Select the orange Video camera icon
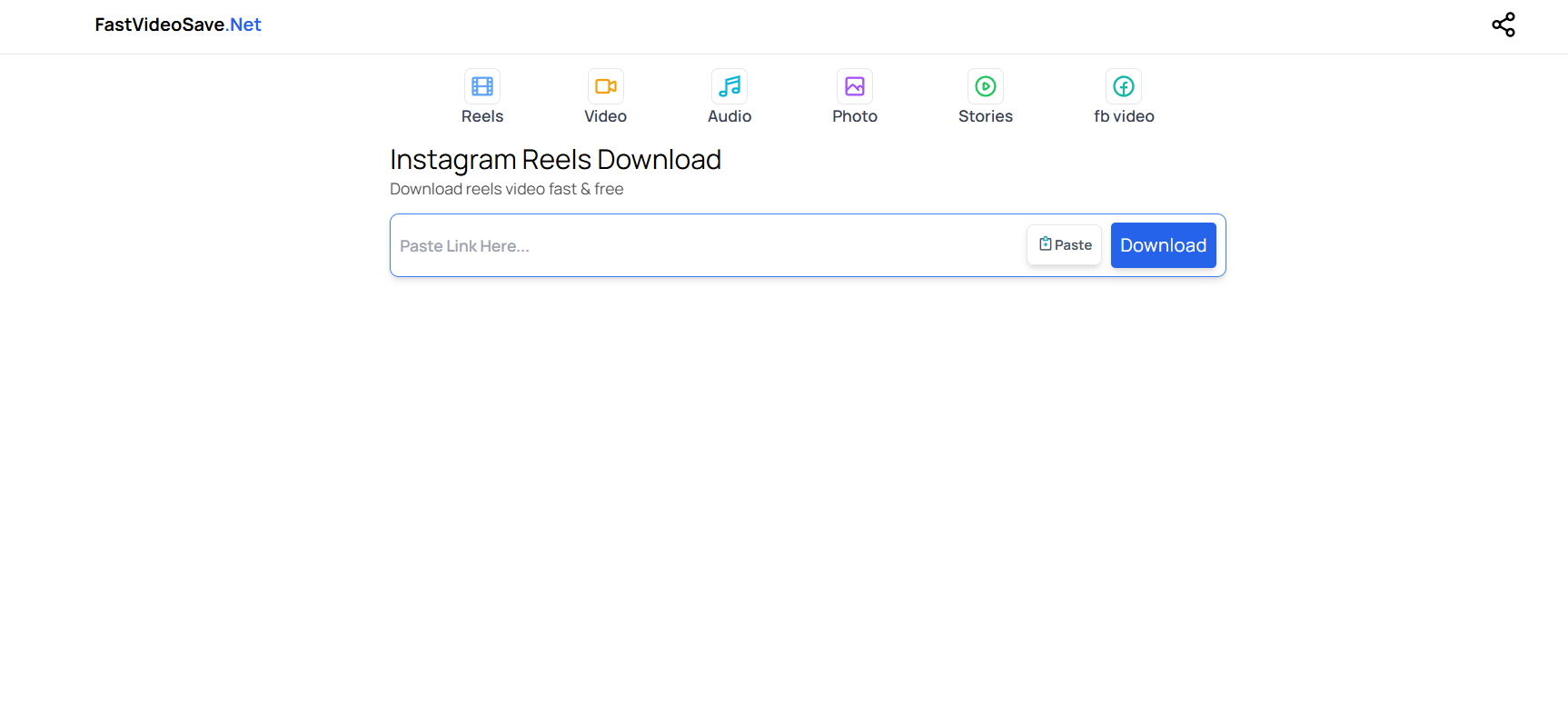Viewport: 1568px width, 704px height. (x=606, y=86)
